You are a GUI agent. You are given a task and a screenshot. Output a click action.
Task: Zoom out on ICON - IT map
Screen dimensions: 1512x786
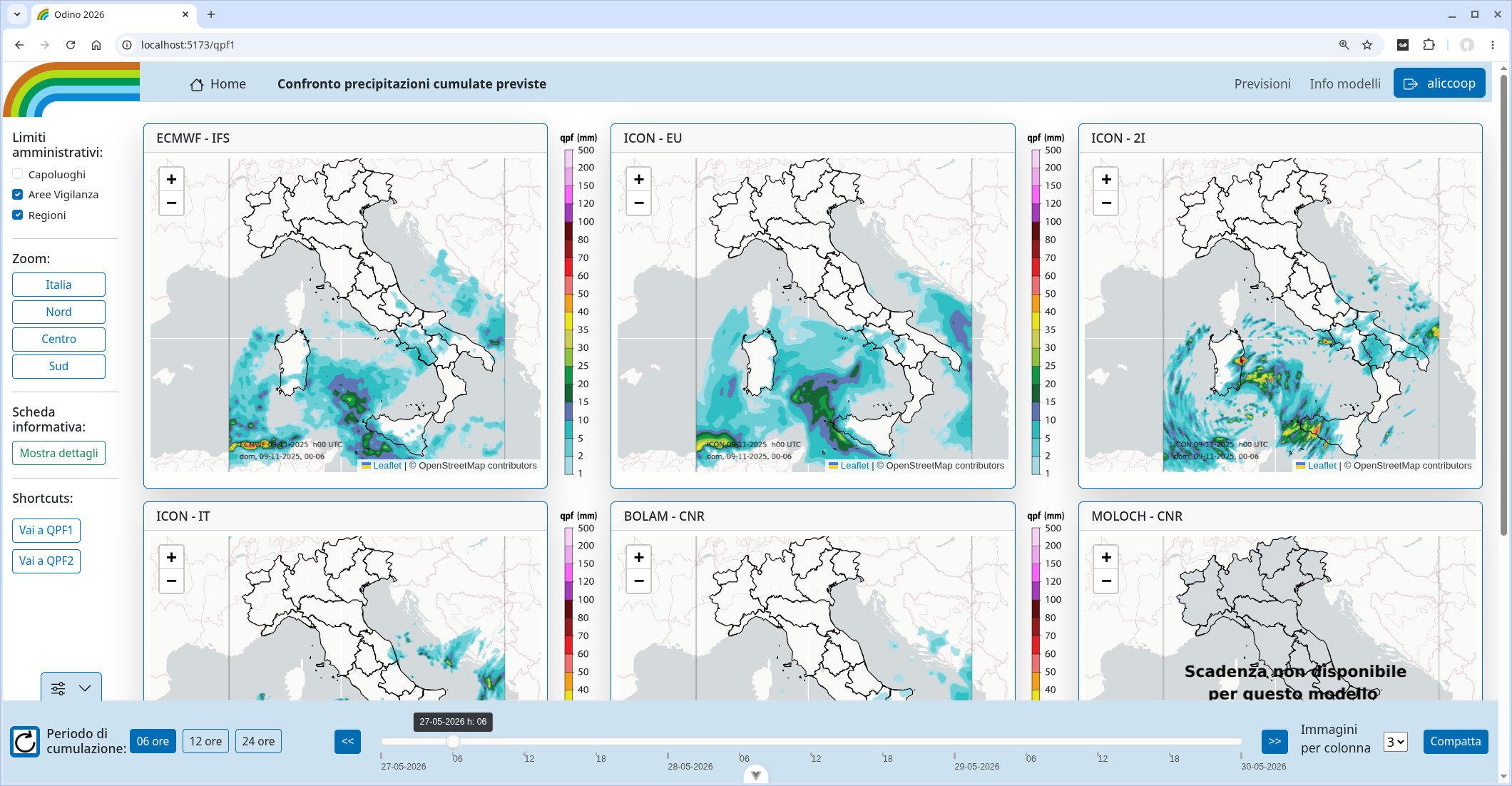[171, 581]
